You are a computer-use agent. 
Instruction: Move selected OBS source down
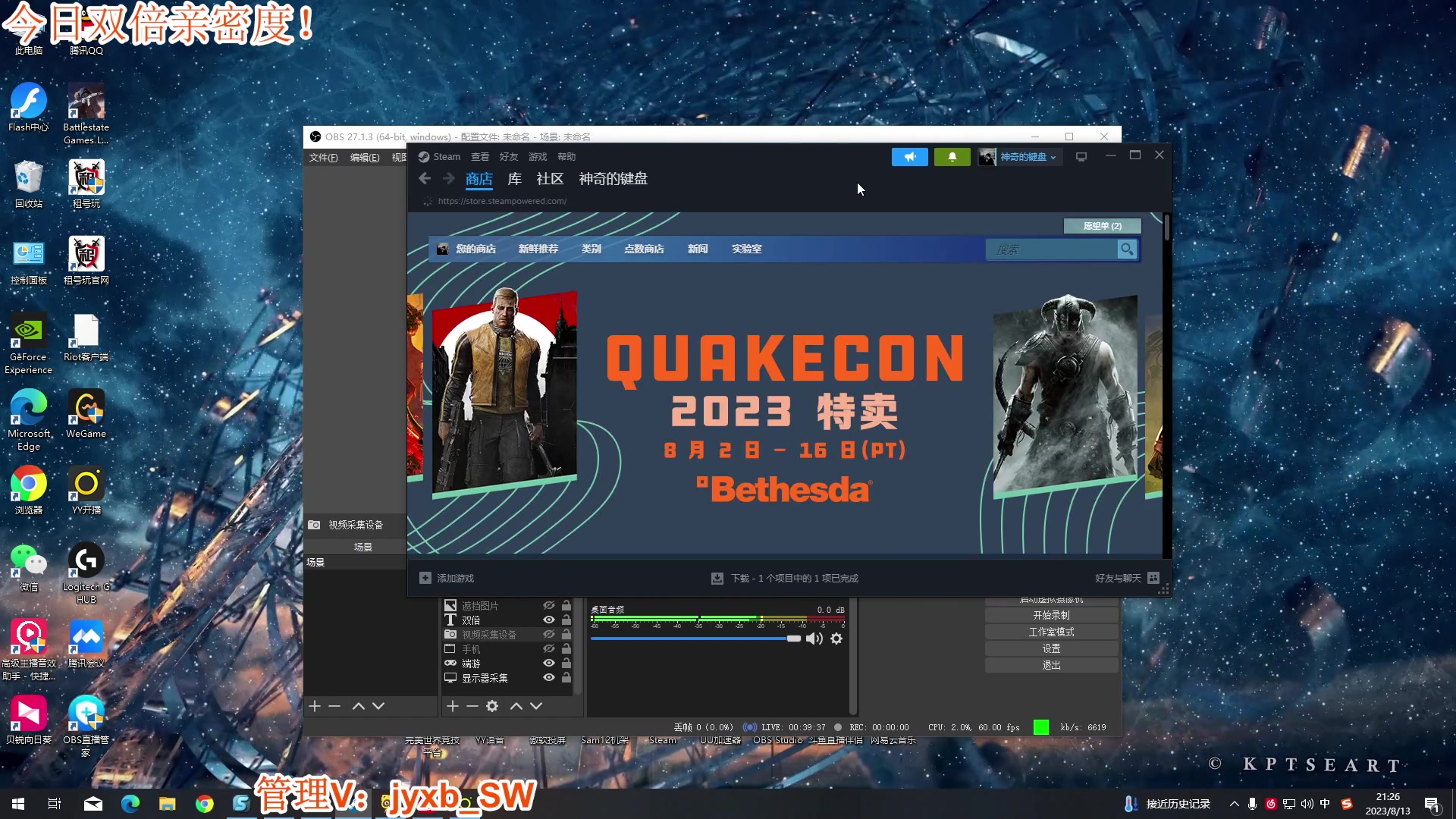[x=536, y=706]
